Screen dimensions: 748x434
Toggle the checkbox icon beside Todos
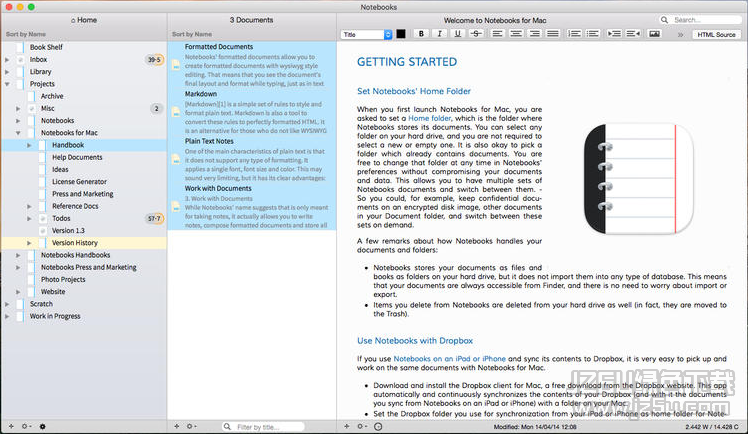[x=42, y=218]
